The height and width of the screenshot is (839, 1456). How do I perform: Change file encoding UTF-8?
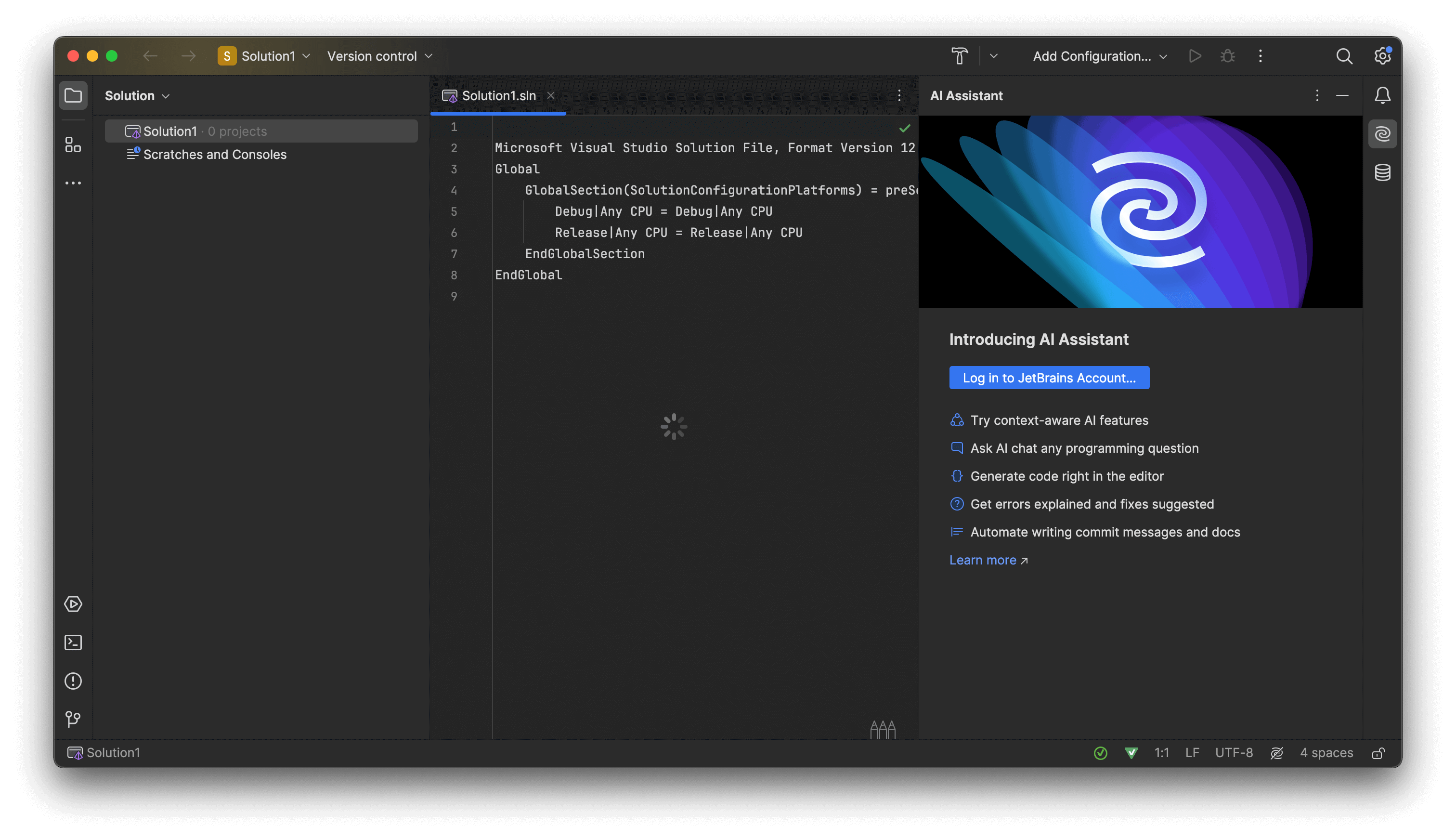(x=1234, y=753)
